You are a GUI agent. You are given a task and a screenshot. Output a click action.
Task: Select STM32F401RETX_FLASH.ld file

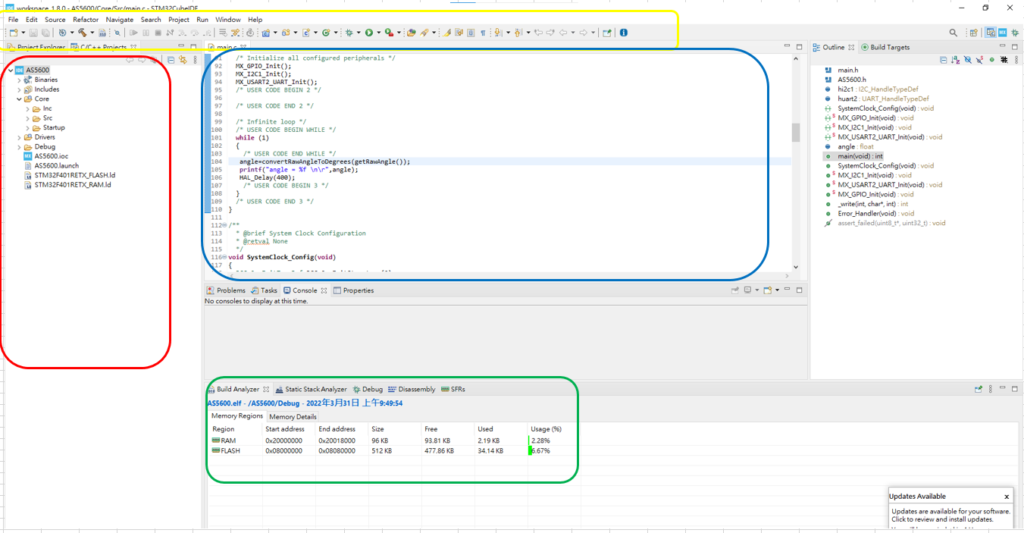pos(69,175)
